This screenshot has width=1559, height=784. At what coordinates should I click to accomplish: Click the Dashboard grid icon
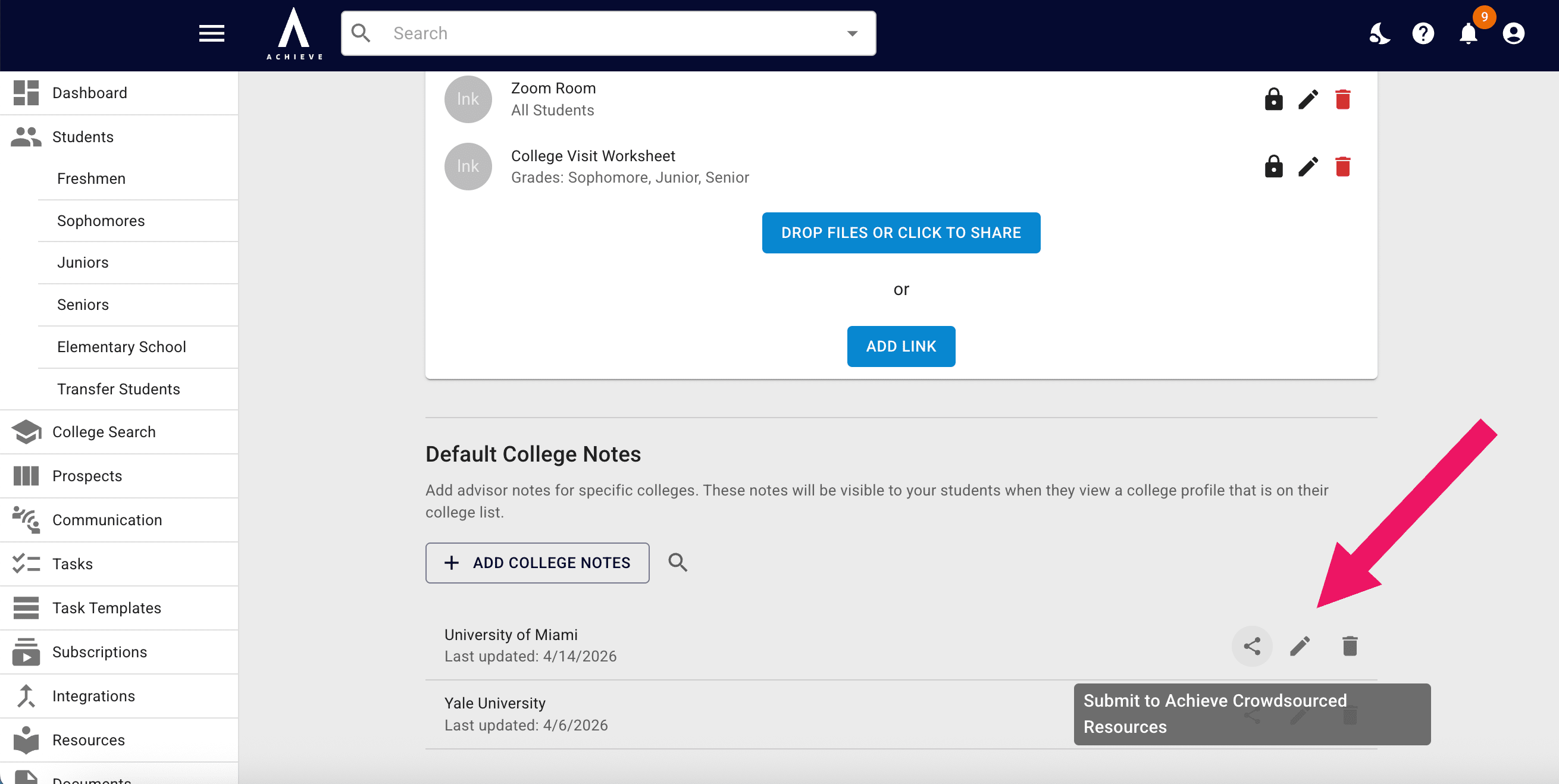[x=26, y=93]
